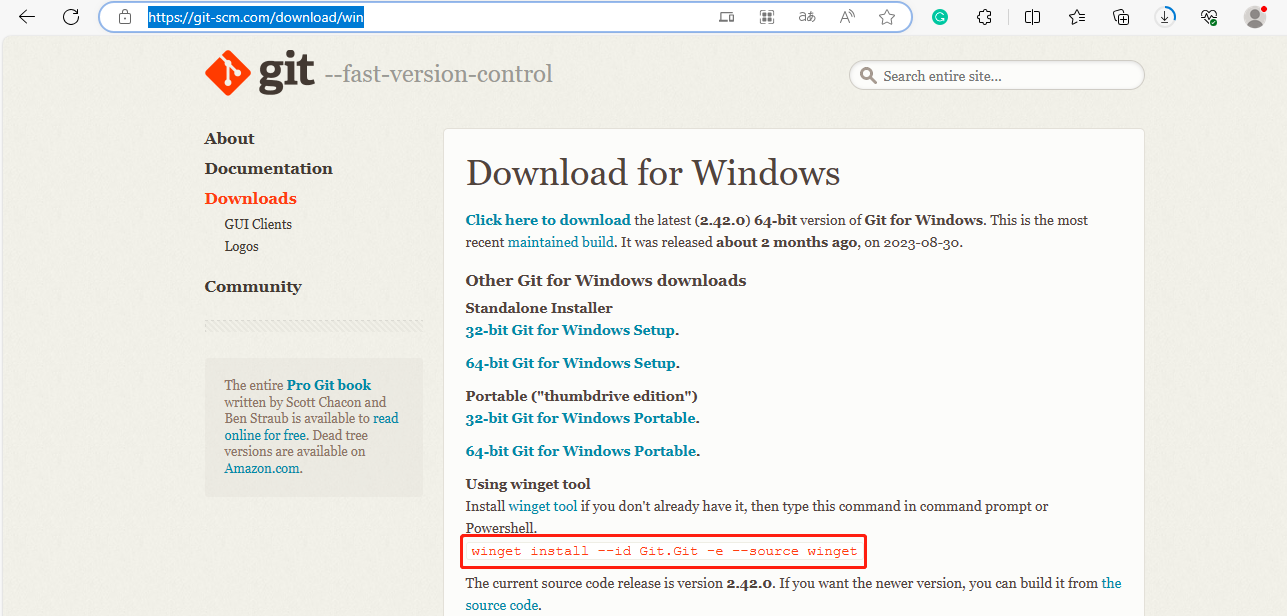This screenshot has height=616, width=1287.
Task: Open winget tool link
Action: (543, 507)
